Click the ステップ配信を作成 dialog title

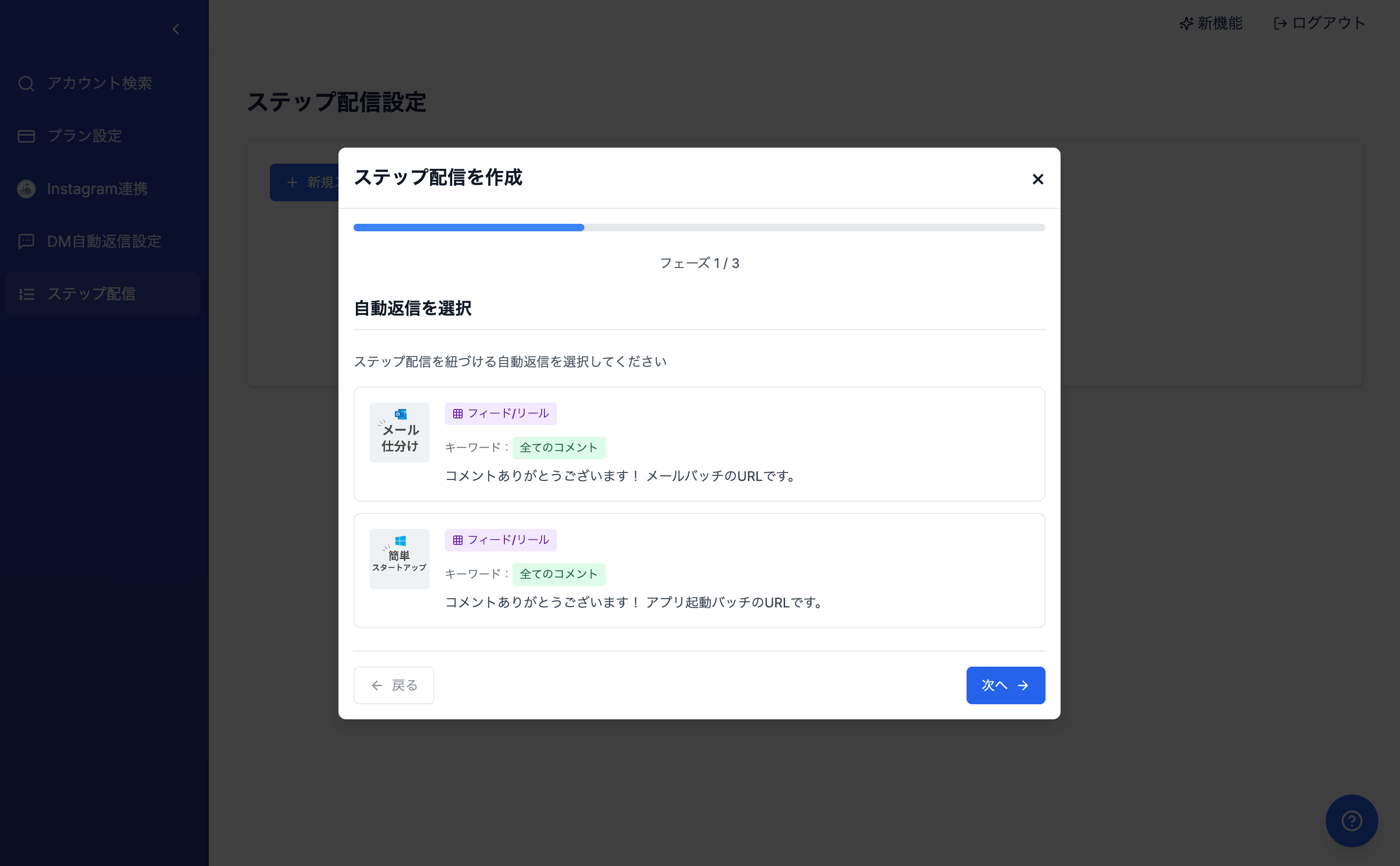[x=438, y=178]
